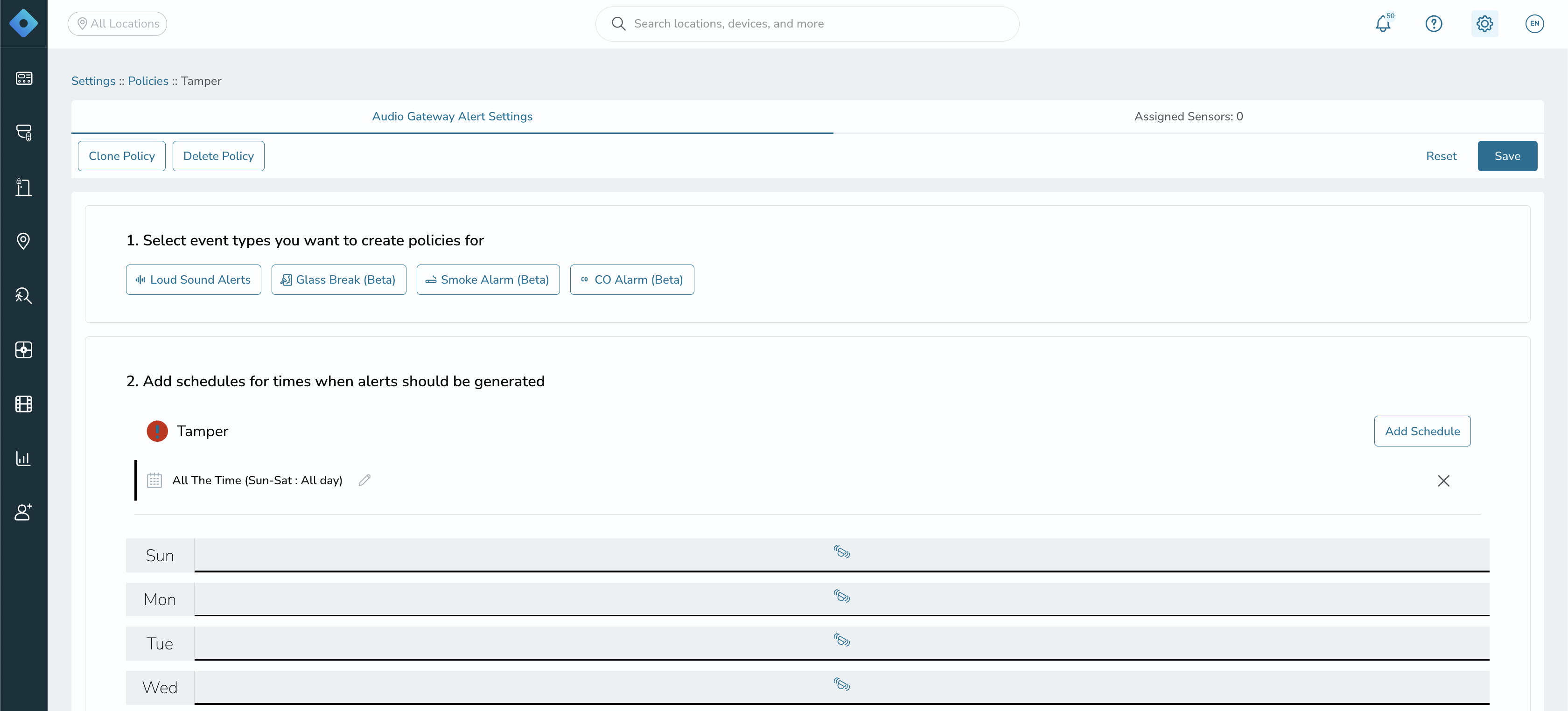Click the pencil edit icon beside All The Time

364,480
